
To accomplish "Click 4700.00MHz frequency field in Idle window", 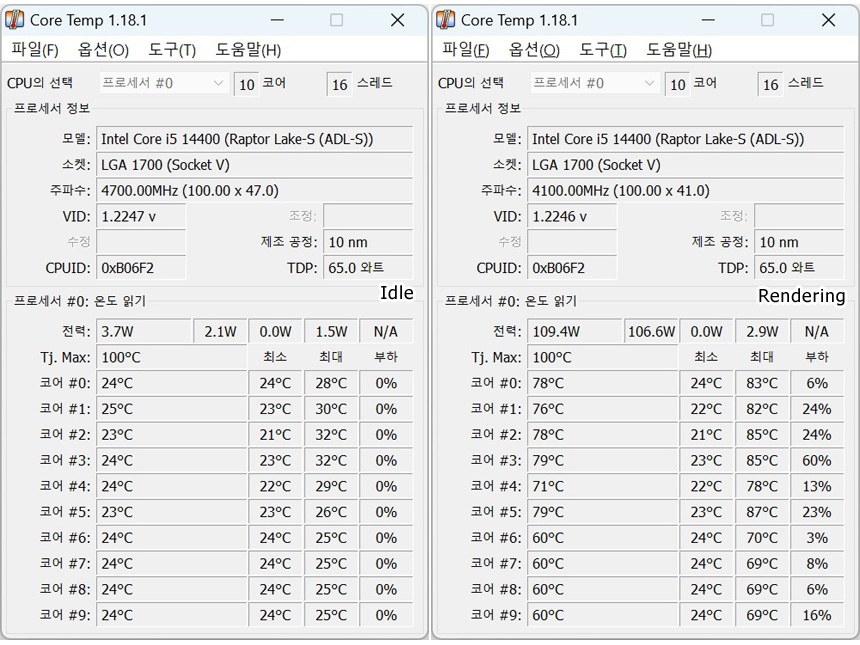I will (254, 191).
